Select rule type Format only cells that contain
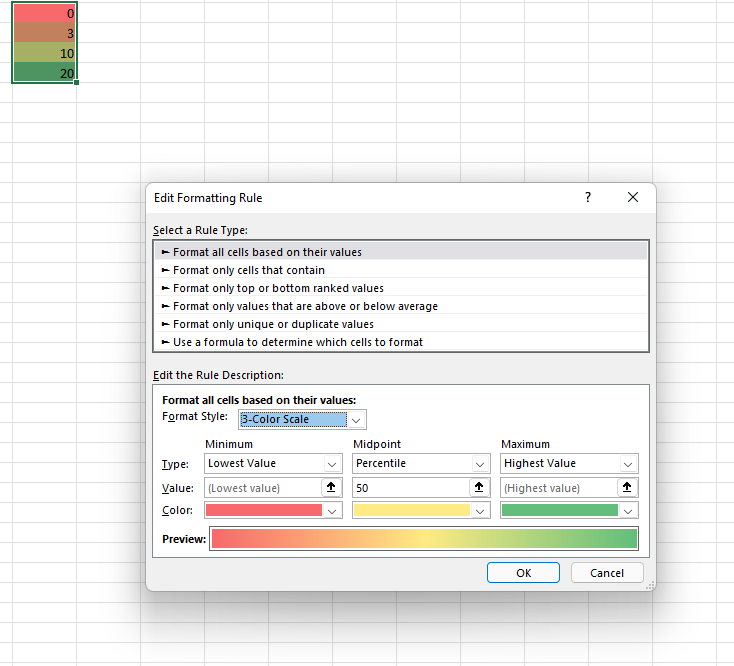 pyautogui.click(x=401, y=270)
